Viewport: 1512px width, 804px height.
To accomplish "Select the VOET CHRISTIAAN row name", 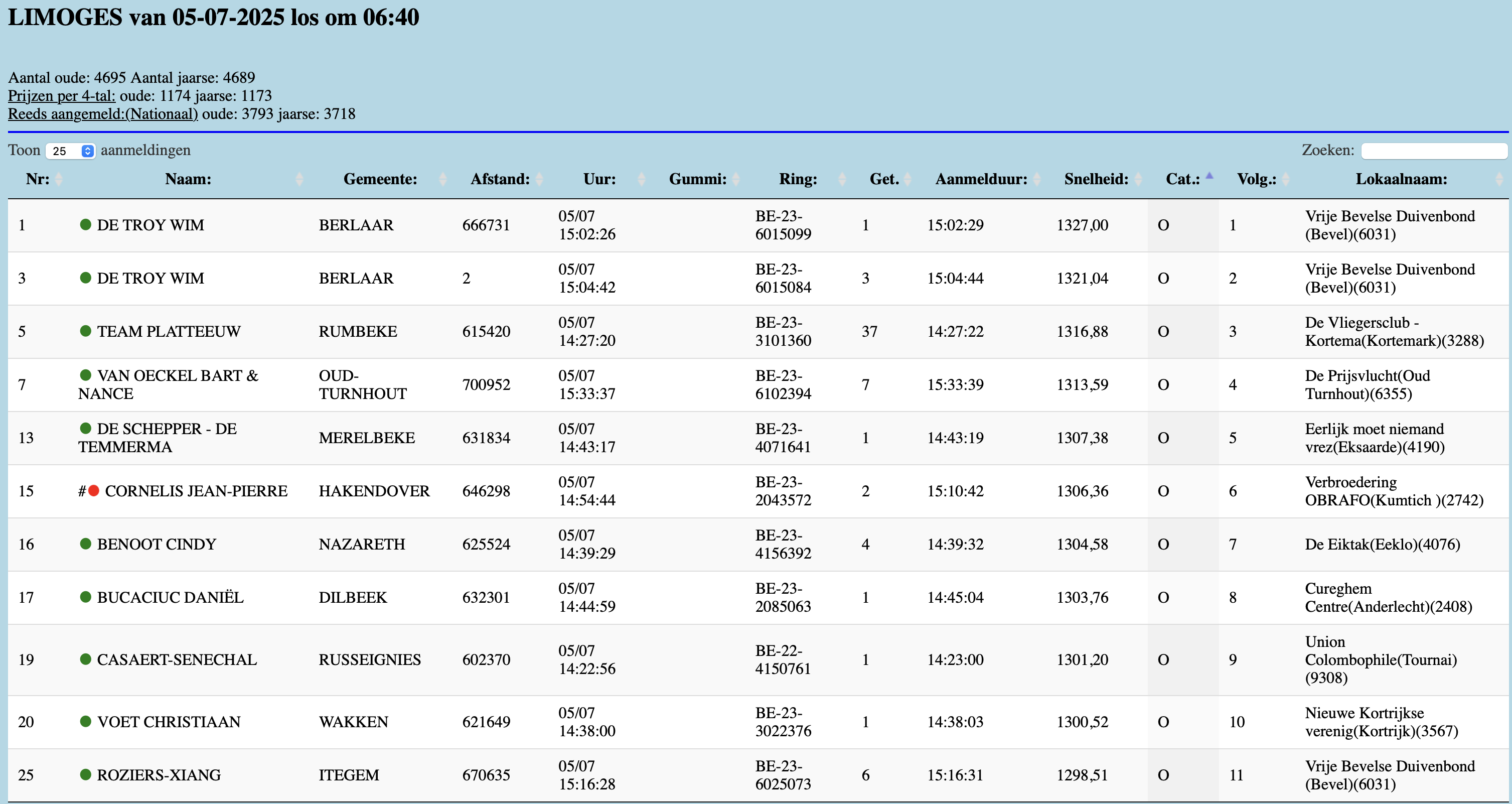I will click(x=169, y=721).
